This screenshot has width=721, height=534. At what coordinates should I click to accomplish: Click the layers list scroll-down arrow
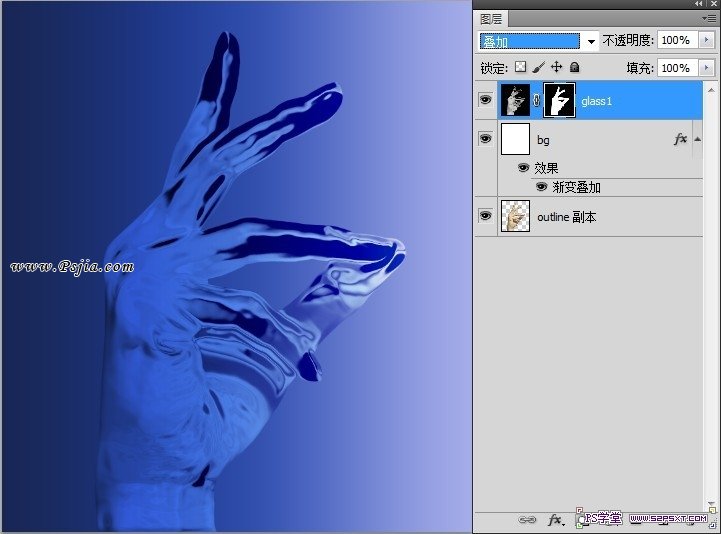click(711, 504)
